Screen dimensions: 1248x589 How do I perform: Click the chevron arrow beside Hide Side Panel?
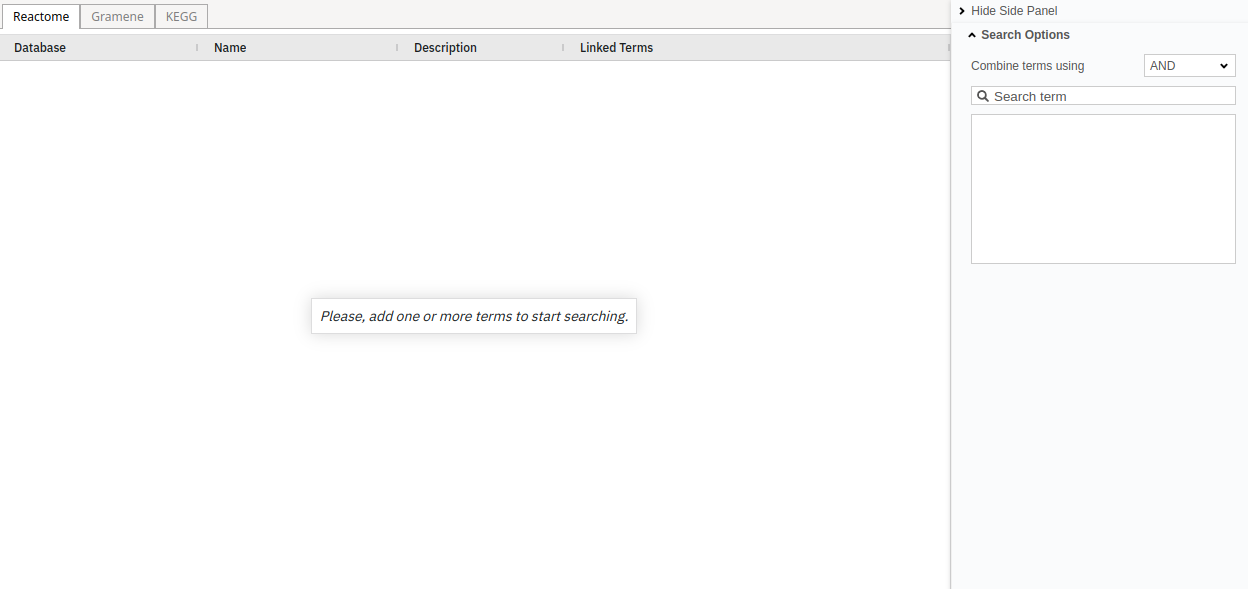point(961,11)
